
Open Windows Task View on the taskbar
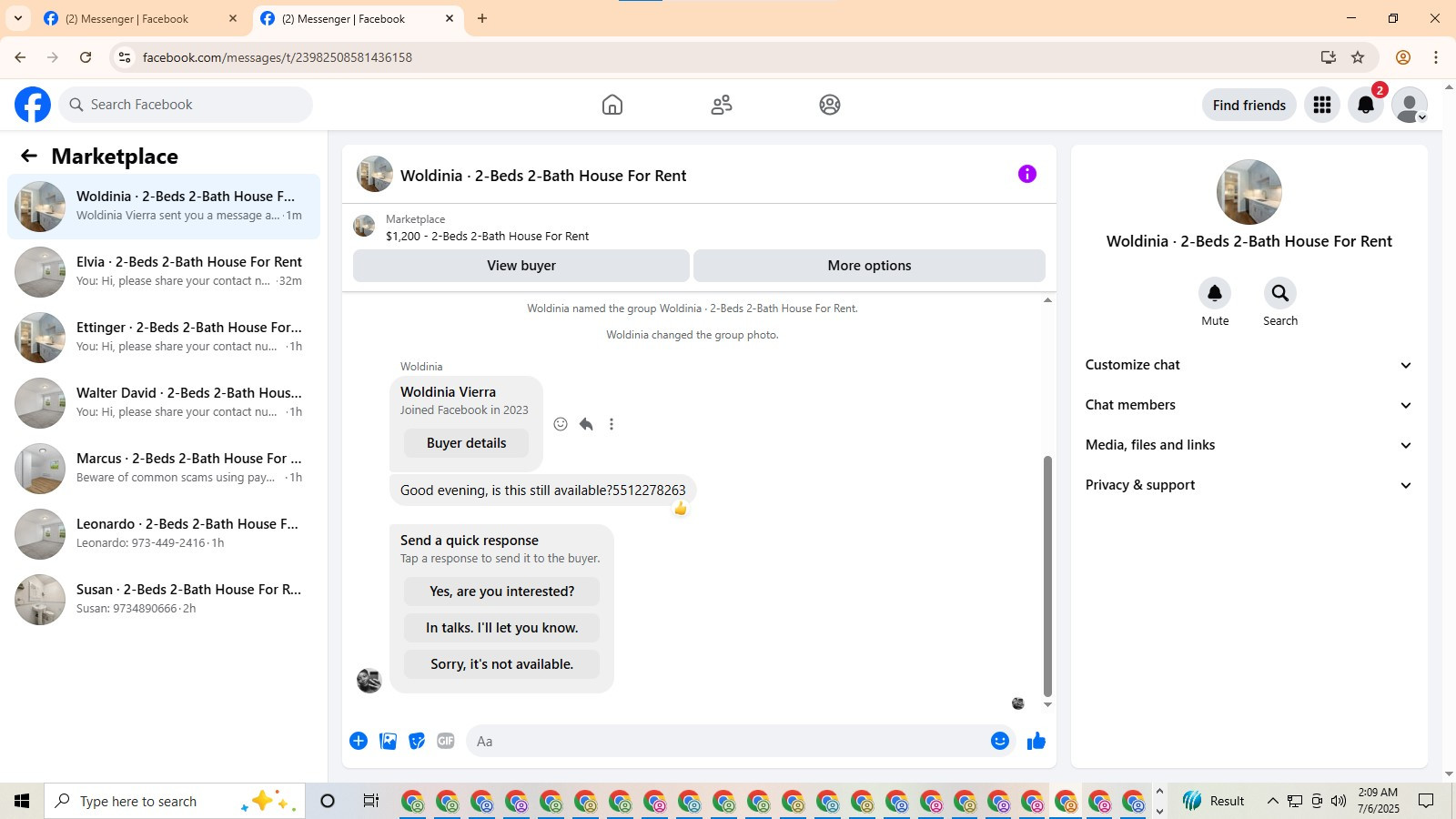[370, 801]
